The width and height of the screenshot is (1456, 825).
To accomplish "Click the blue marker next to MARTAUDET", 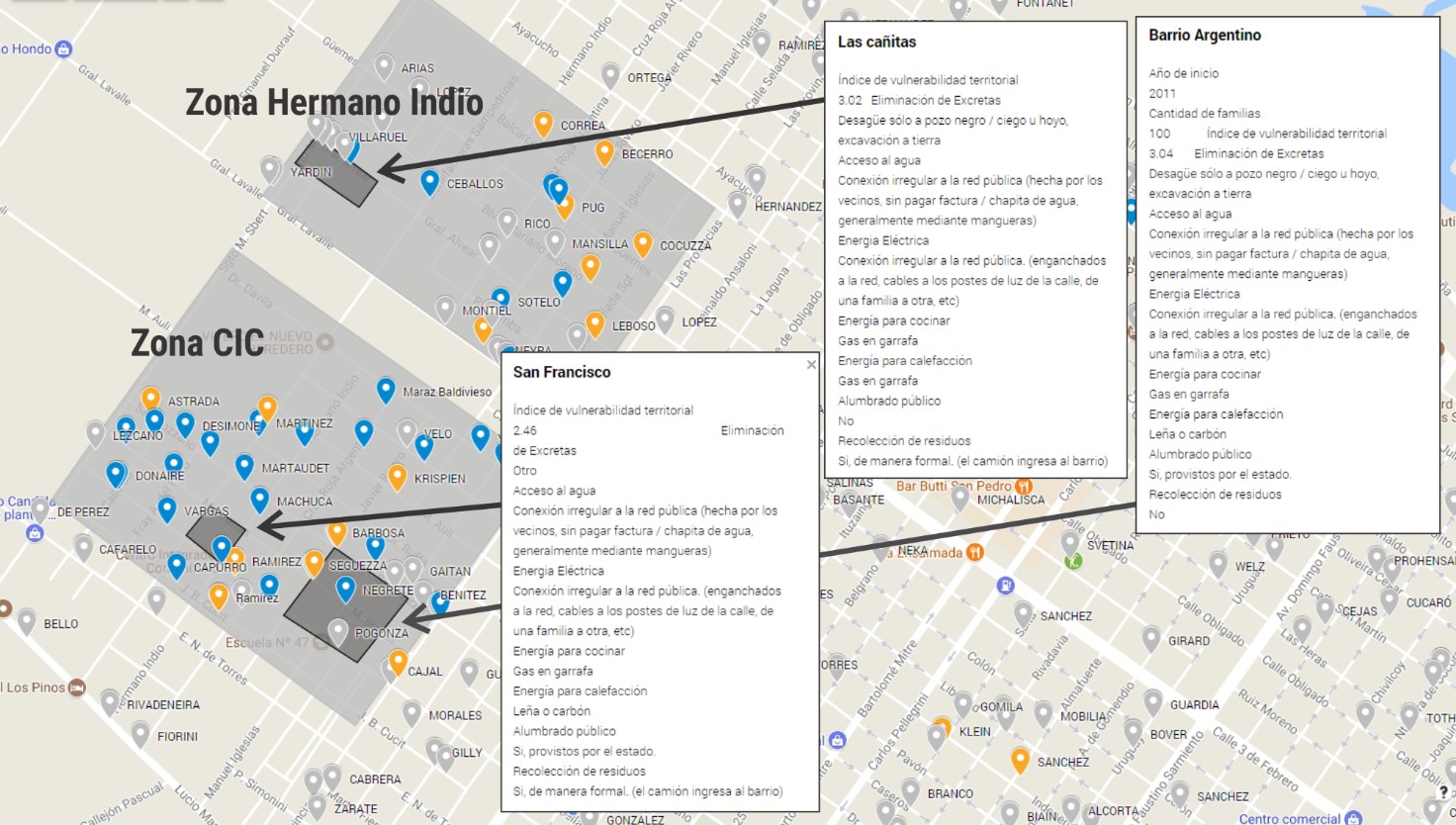I will point(244,465).
